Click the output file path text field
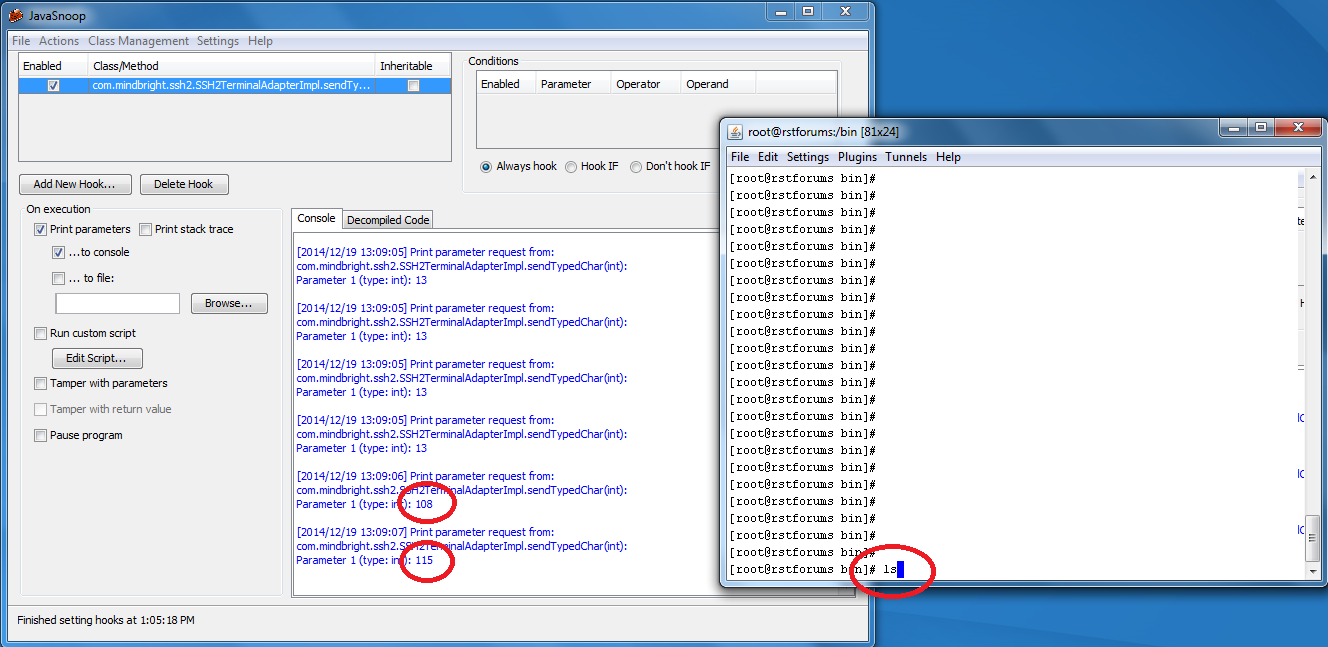 [x=117, y=303]
